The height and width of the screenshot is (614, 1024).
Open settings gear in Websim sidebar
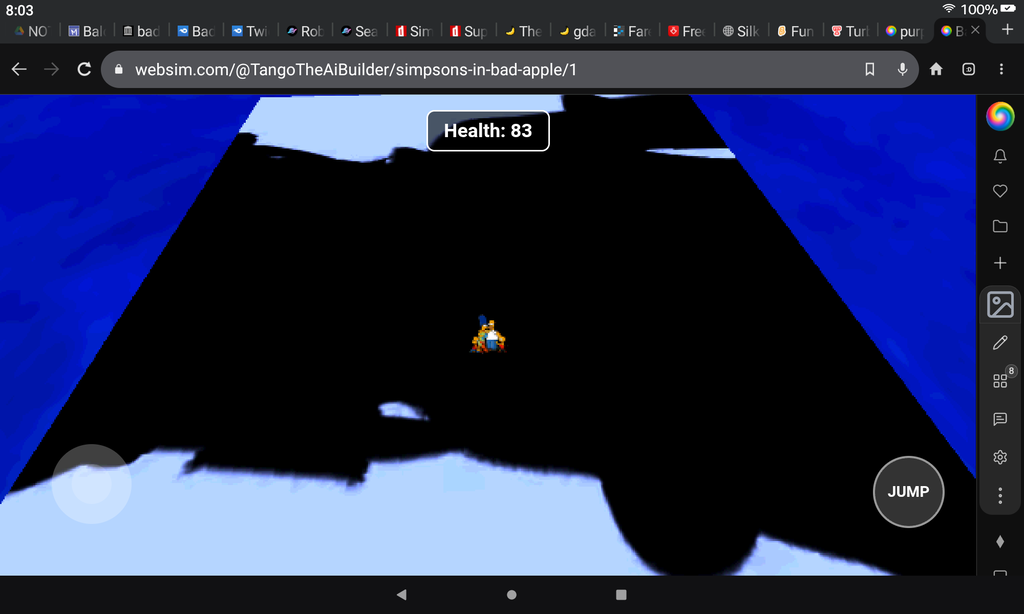(x=1000, y=457)
